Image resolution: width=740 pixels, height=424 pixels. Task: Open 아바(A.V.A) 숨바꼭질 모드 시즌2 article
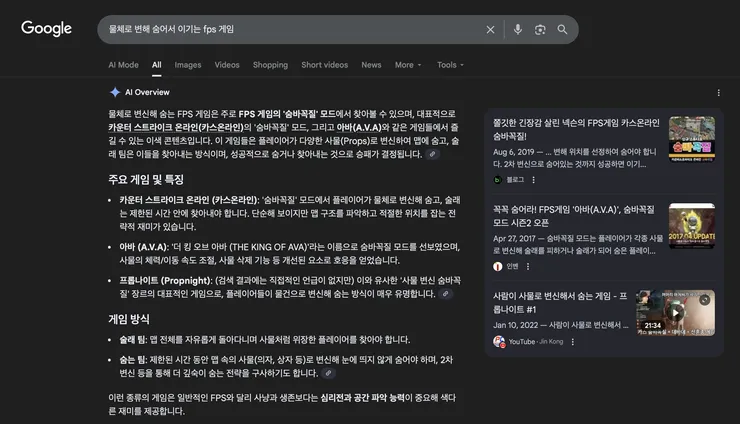click(x=574, y=216)
